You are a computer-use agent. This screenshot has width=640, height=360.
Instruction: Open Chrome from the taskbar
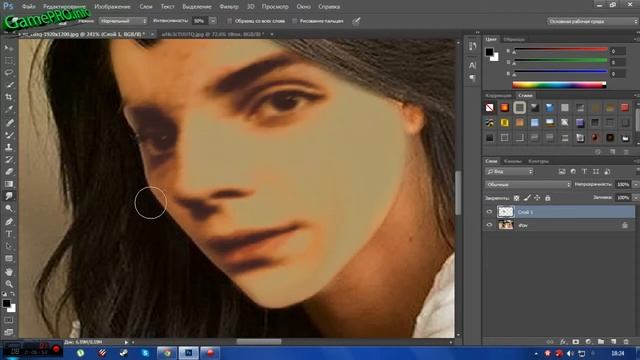(x=167, y=353)
